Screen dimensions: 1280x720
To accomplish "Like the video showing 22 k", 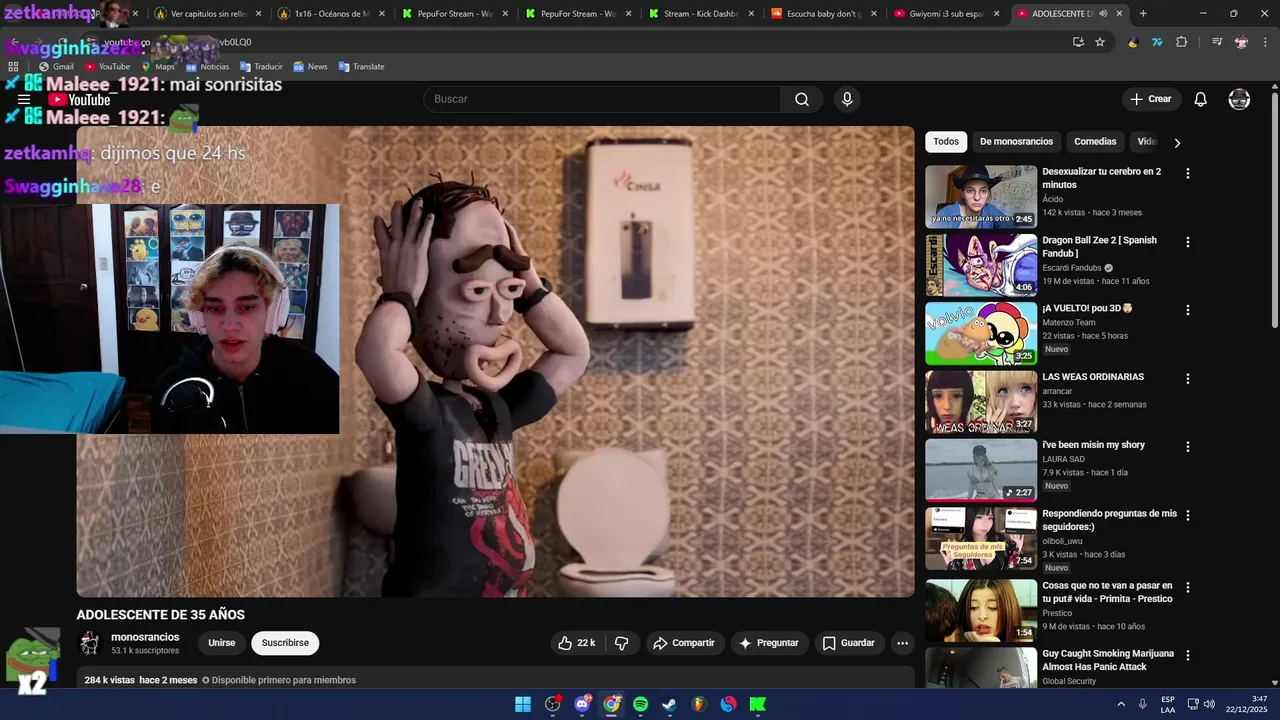I will [577, 643].
